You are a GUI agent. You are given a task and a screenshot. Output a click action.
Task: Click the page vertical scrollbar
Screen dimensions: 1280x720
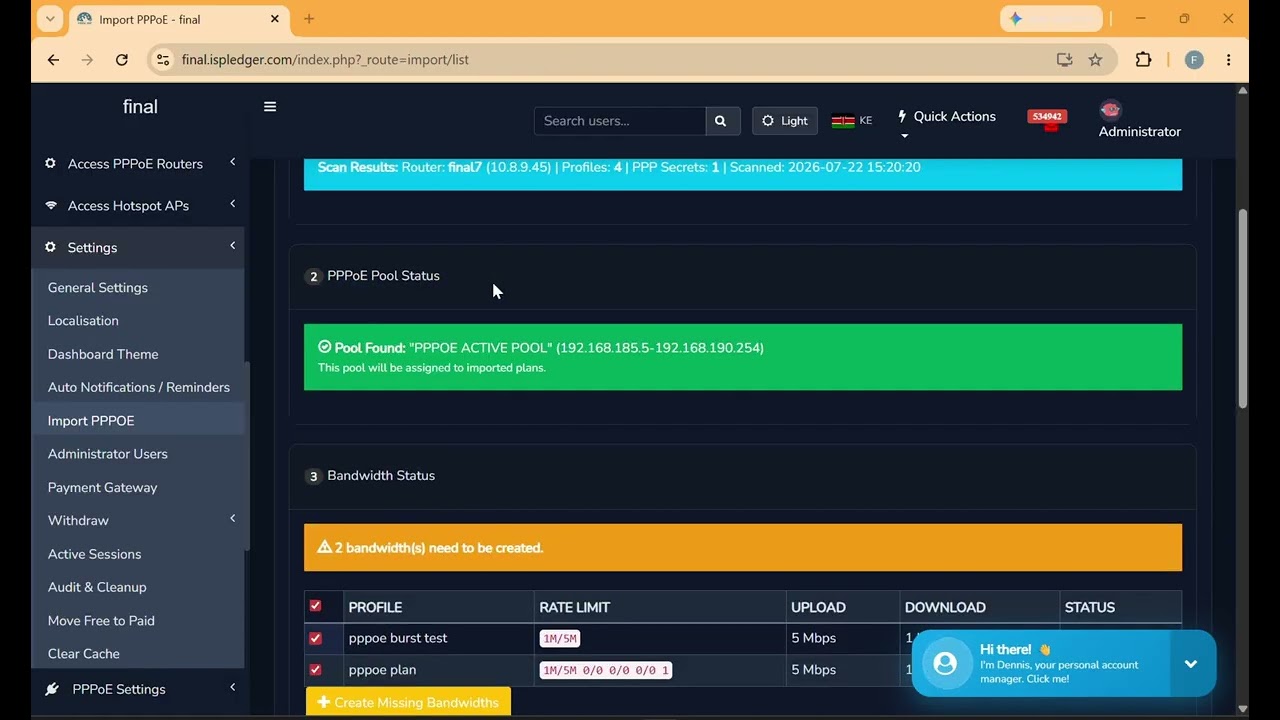[1243, 308]
